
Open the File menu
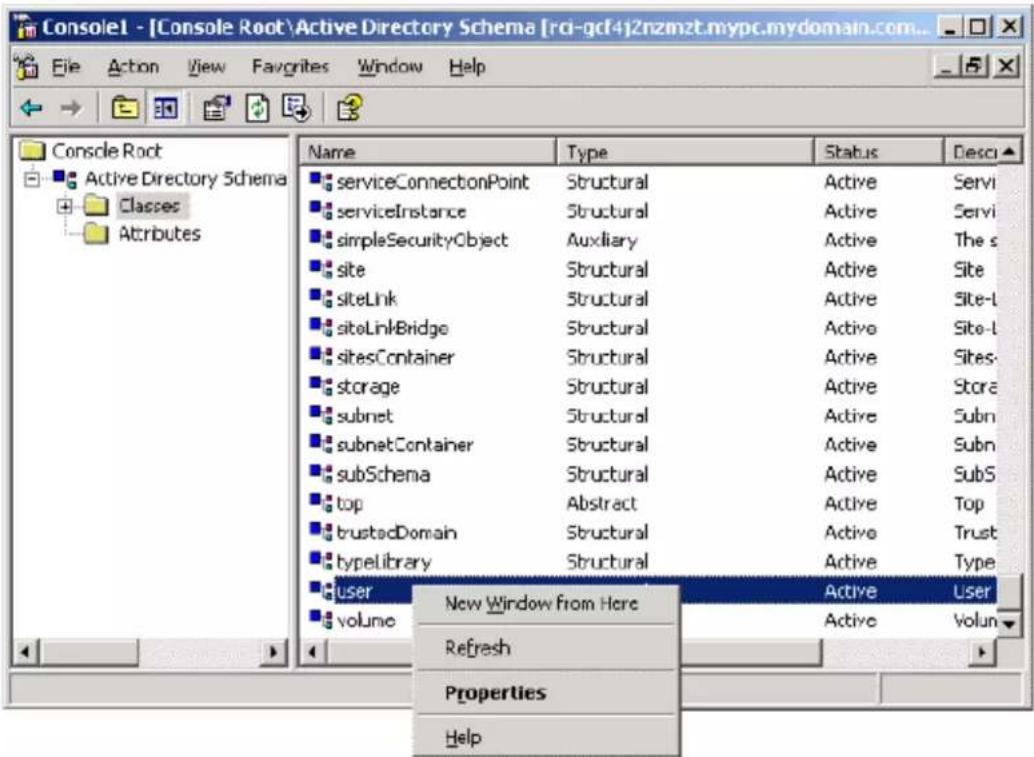click(x=66, y=67)
